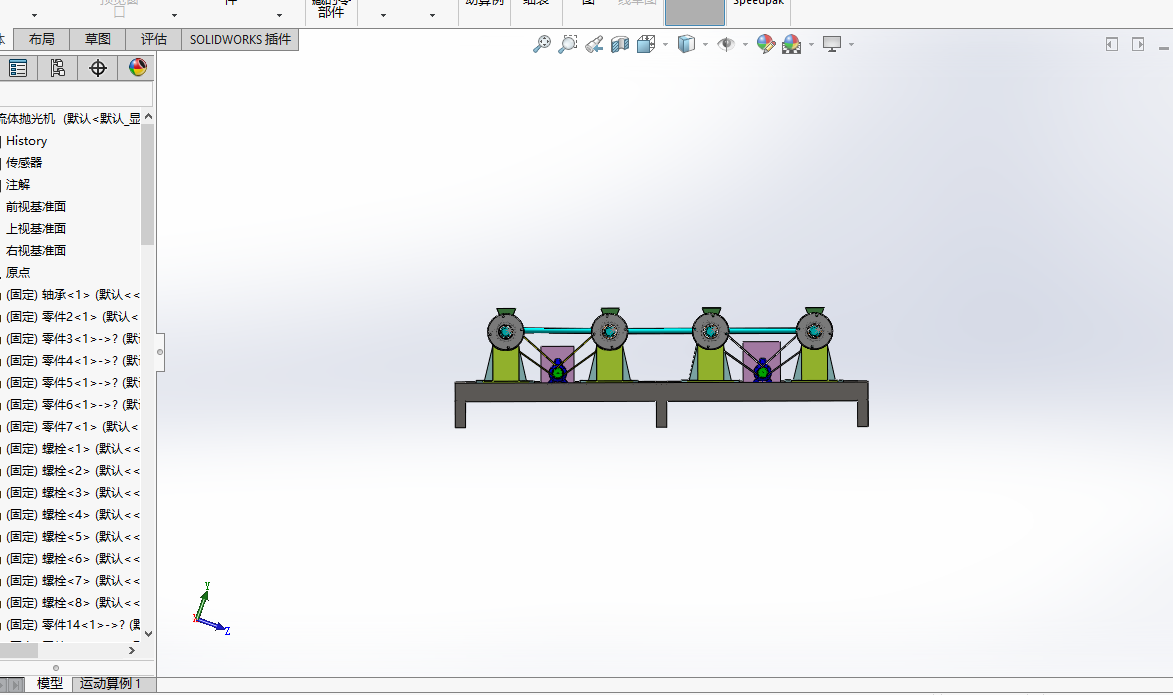Click the View Settings monitor icon

point(832,44)
